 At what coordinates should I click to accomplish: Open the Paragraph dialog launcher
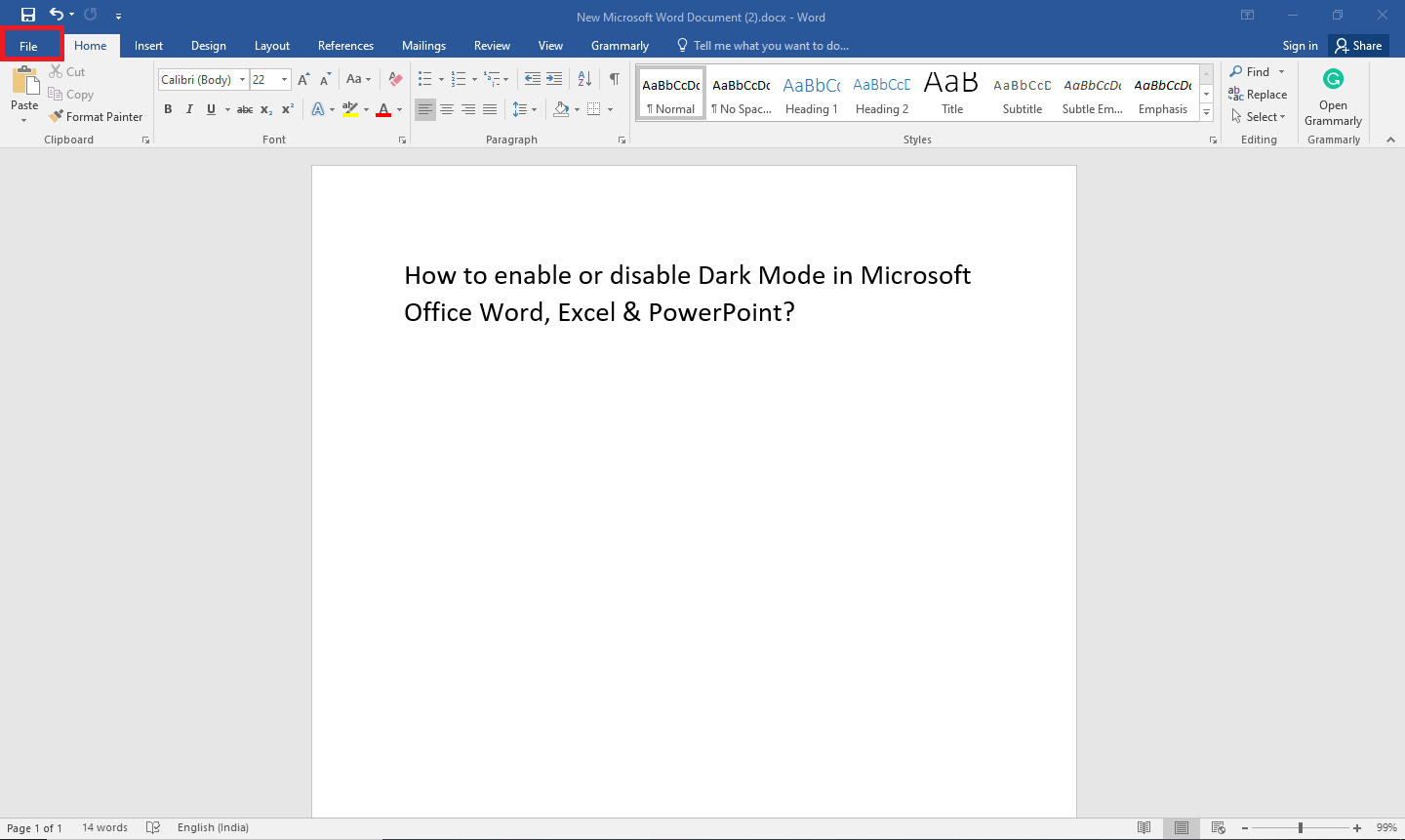(622, 140)
